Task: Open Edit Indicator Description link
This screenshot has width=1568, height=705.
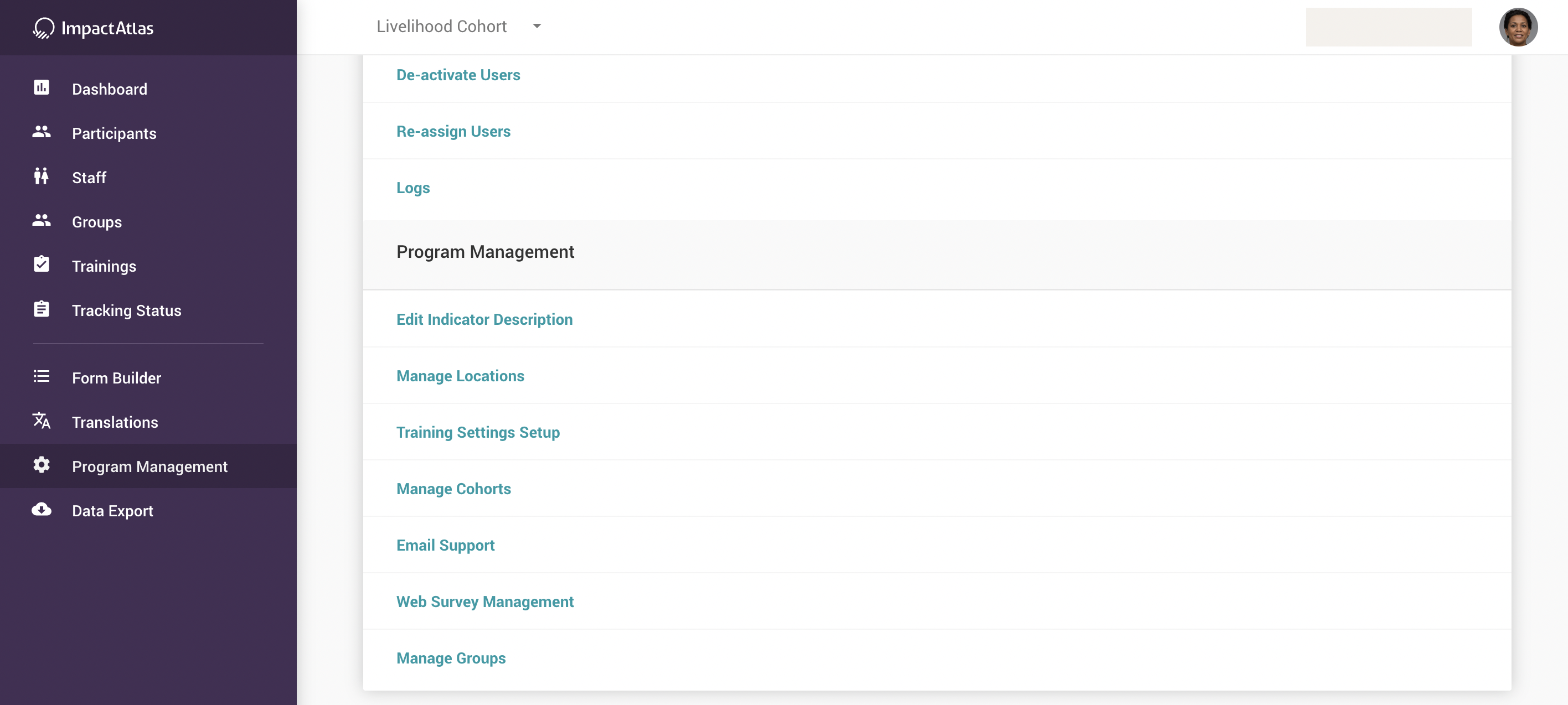Action: (484, 319)
